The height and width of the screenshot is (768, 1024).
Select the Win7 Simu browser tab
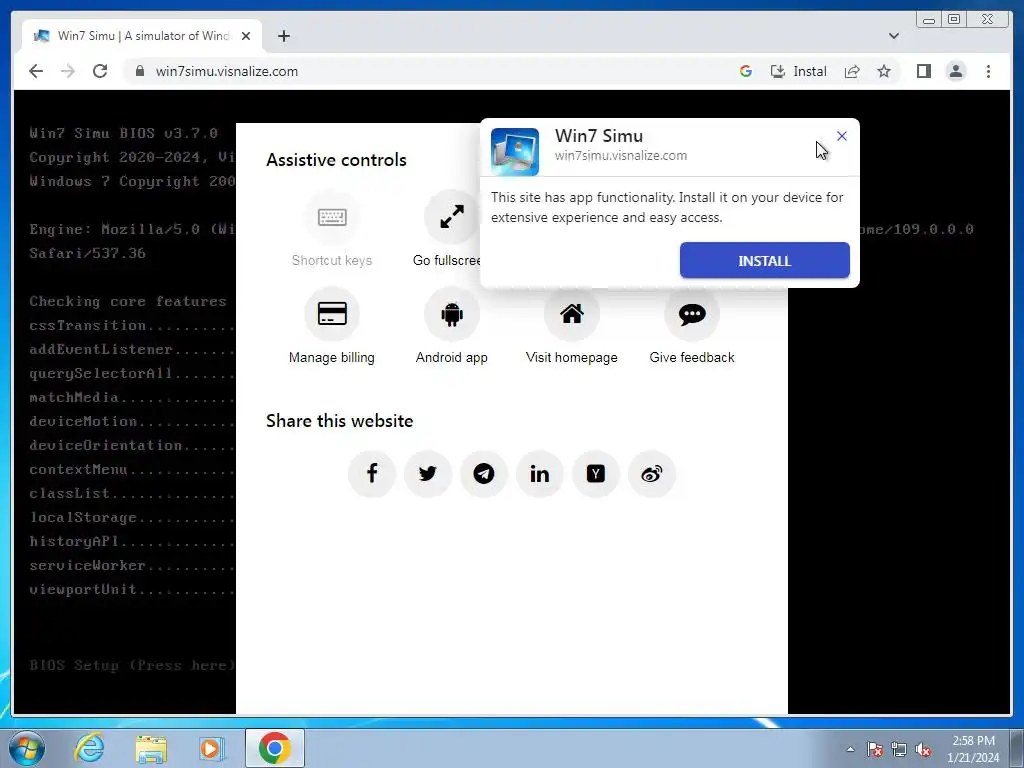click(x=142, y=36)
